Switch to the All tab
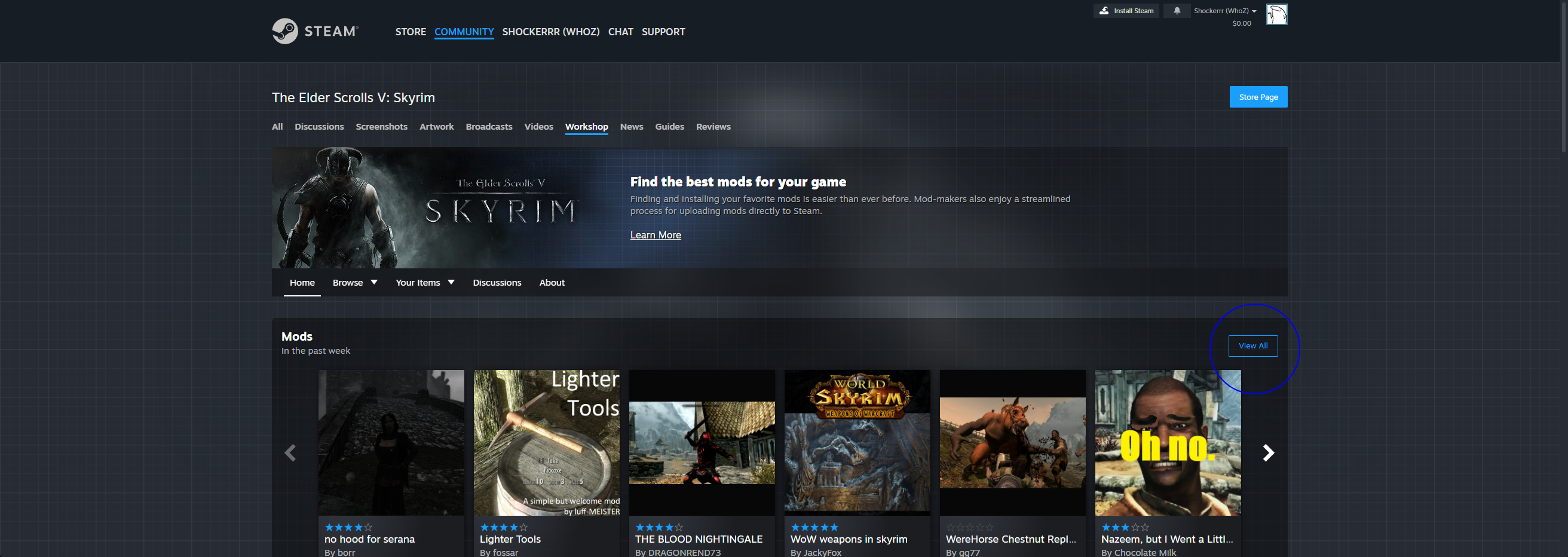The image size is (1568, 557). [277, 127]
